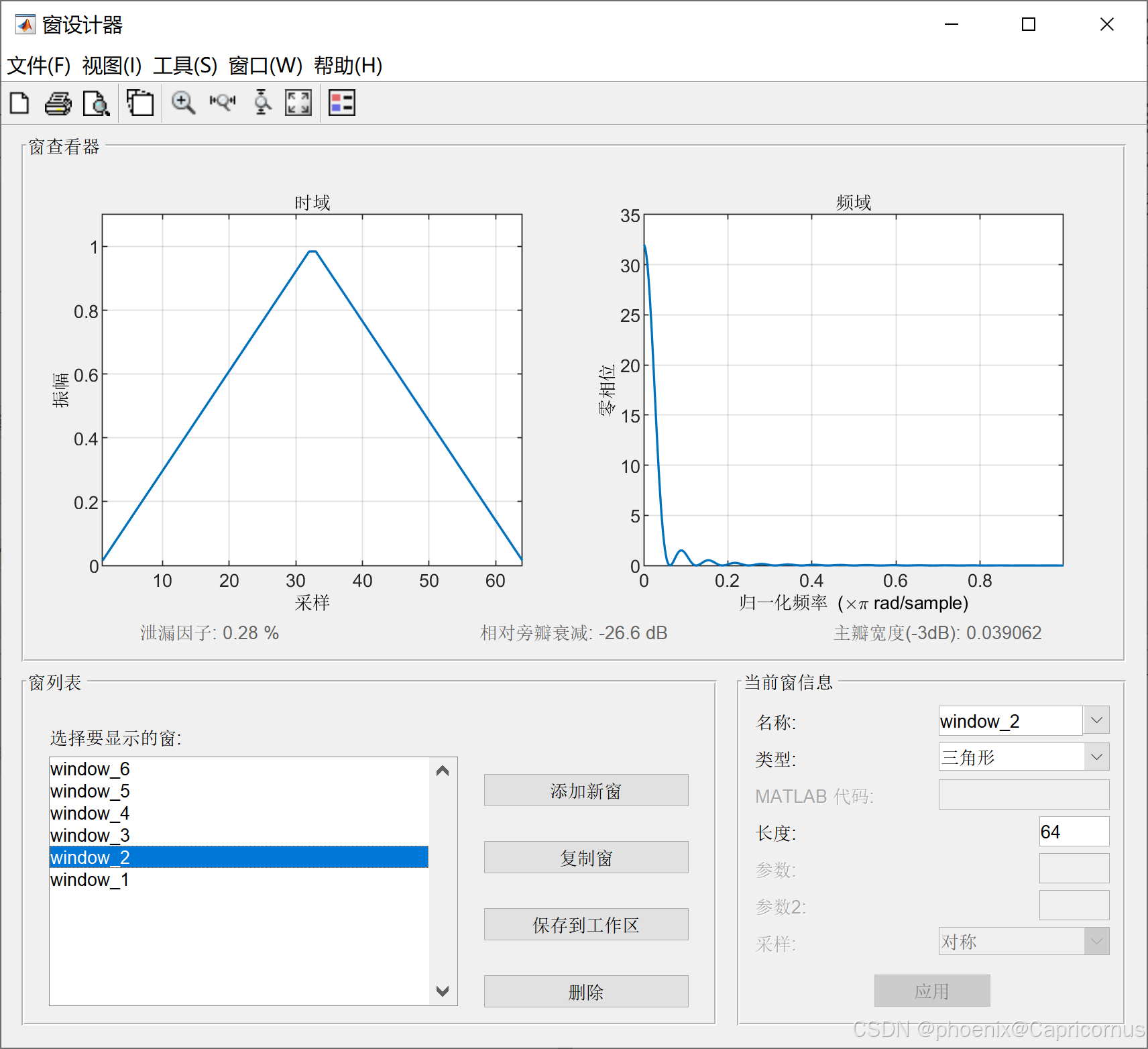Image resolution: width=1148 pixels, height=1049 pixels.
Task: Open the 窗口(W) menu
Action: (x=266, y=66)
